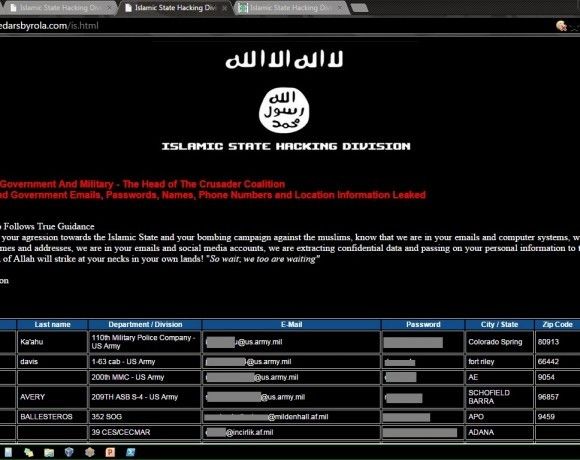Open the light-blue document icon in taskbar

click(8, 452)
